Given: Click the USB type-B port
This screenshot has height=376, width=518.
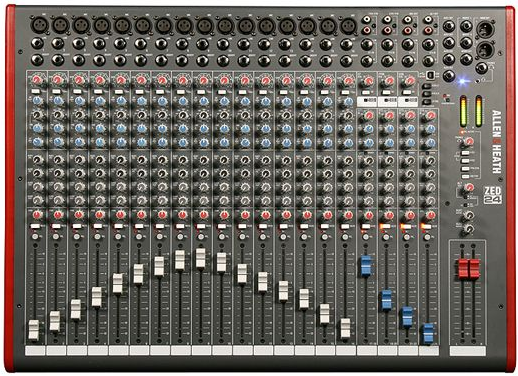Looking at the screenshot, I should (x=430, y=75).
